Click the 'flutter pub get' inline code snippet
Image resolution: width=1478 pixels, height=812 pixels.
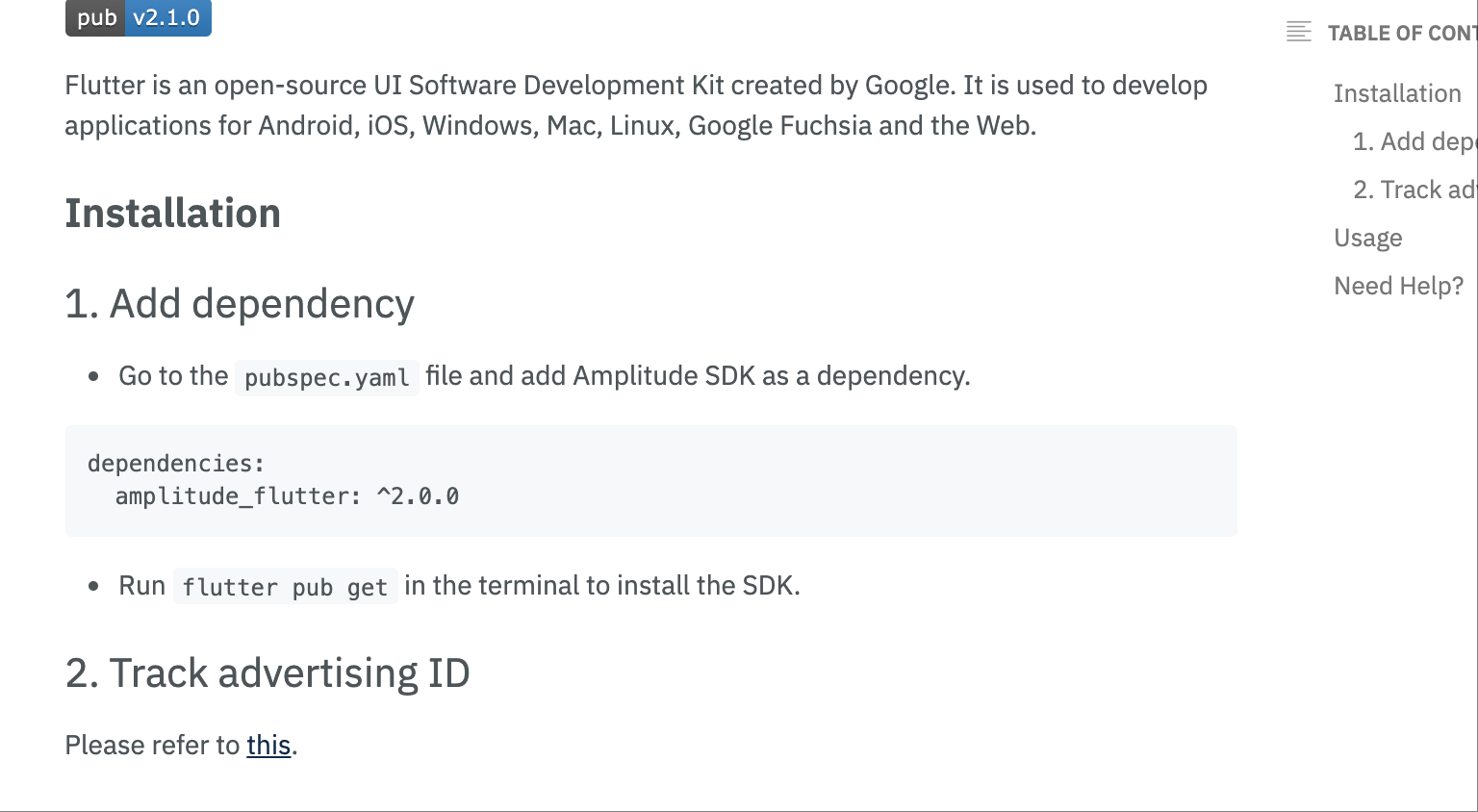[x=286, y=586]
